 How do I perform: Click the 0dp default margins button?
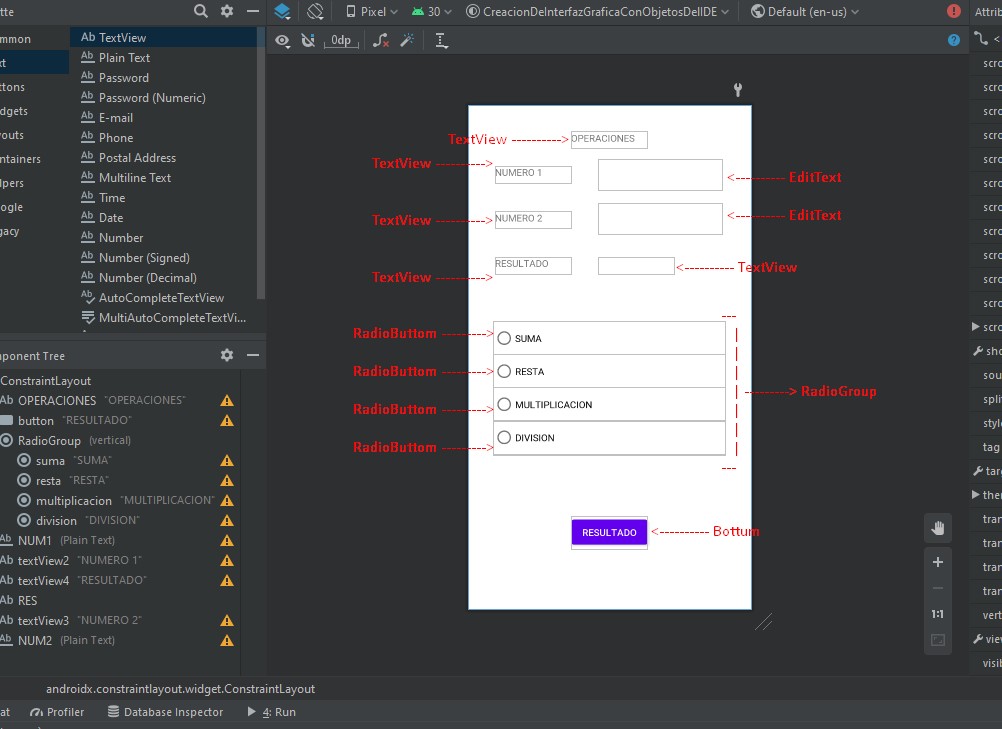341,40
